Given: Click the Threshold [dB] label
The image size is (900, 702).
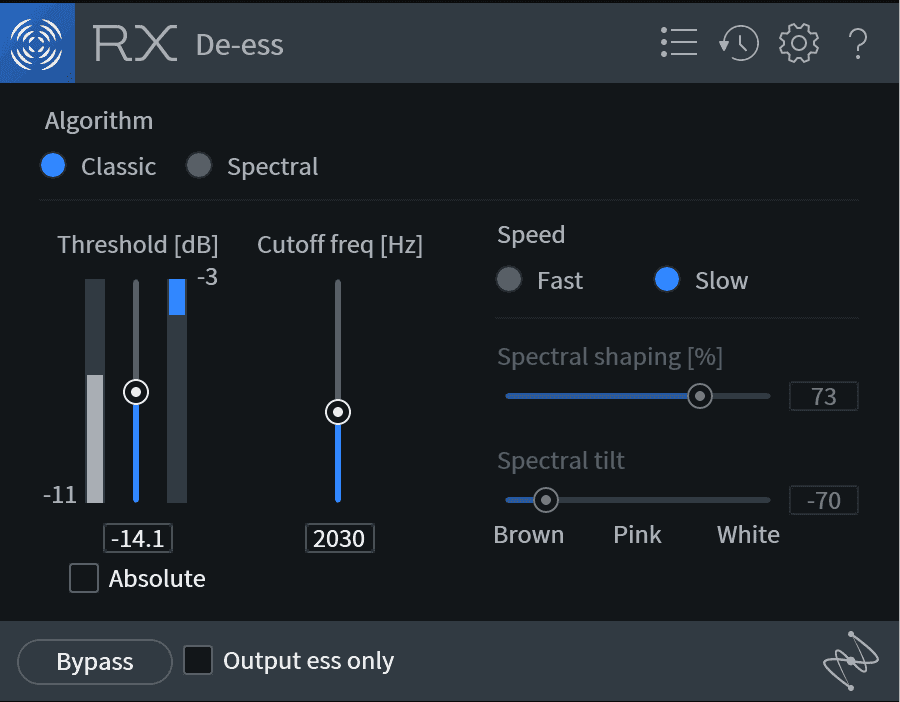Looking at the screenshot, I should click(138, 245).
